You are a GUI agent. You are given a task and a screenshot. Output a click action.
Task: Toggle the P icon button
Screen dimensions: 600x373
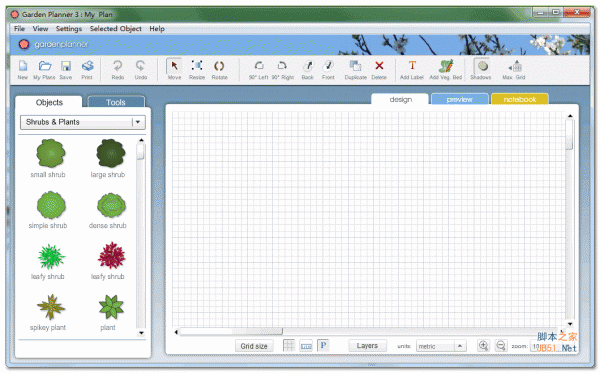coord(323,346)
